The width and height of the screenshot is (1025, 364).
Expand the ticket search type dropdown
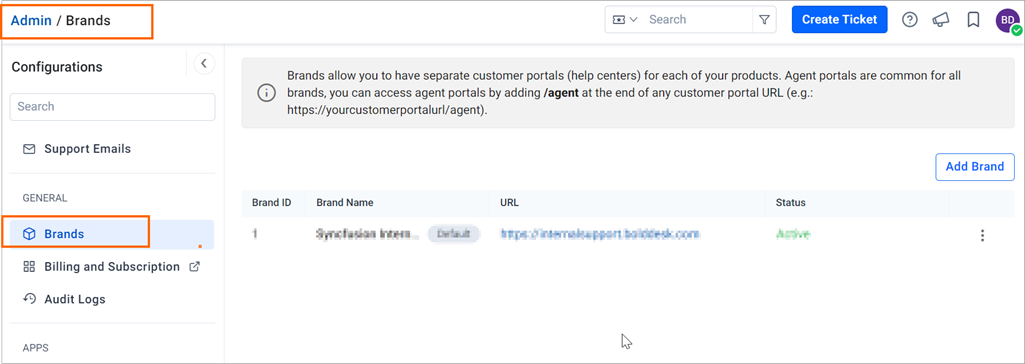(x=625, y=20)
